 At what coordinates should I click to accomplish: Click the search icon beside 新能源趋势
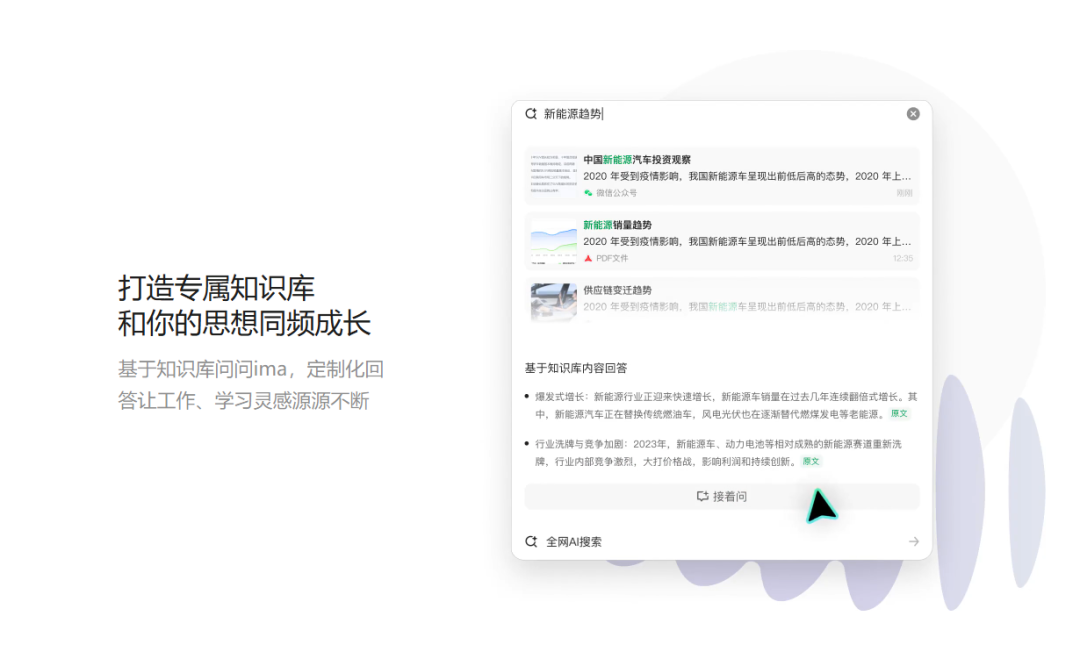click(531, 114)
